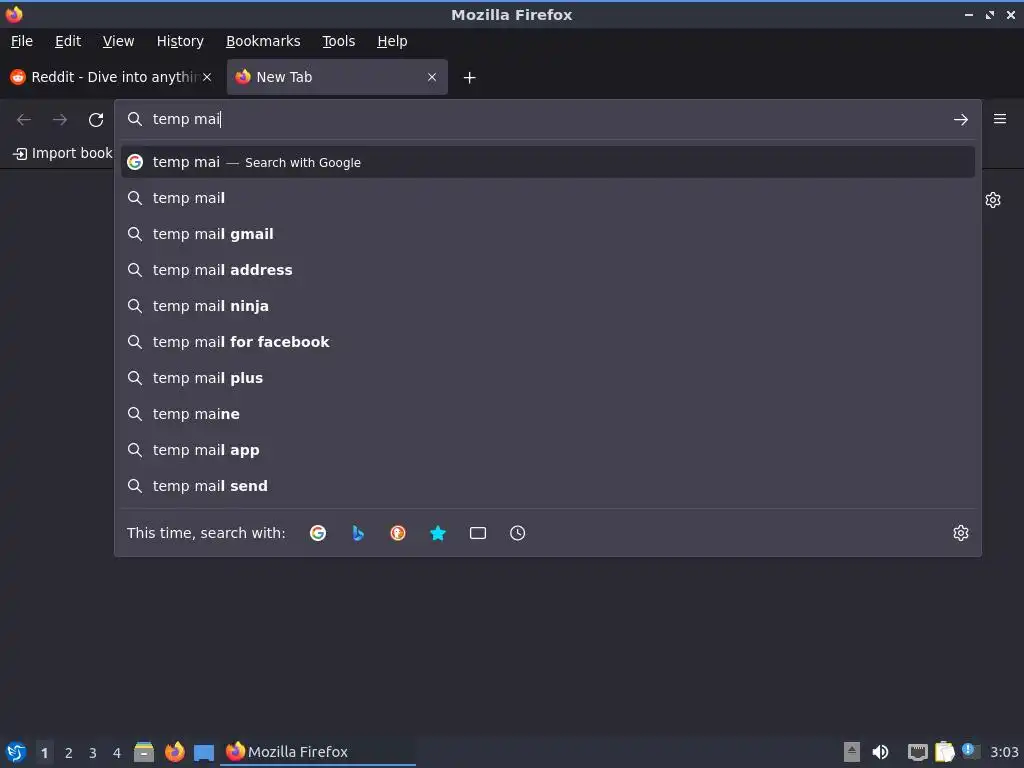Pick the 'temp mail gmail' suggestion
The width and height of the screenshot is (1024, 768).
(x=547, y=234)
